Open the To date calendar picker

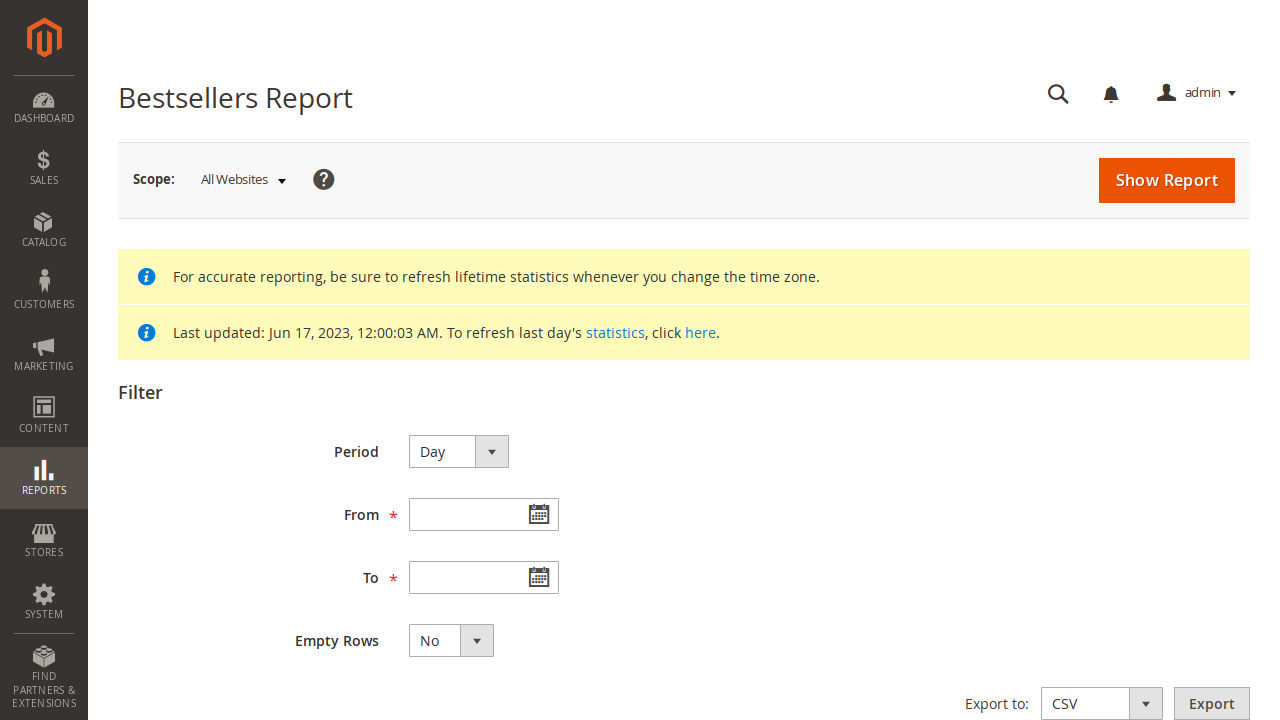click(539, 577)
